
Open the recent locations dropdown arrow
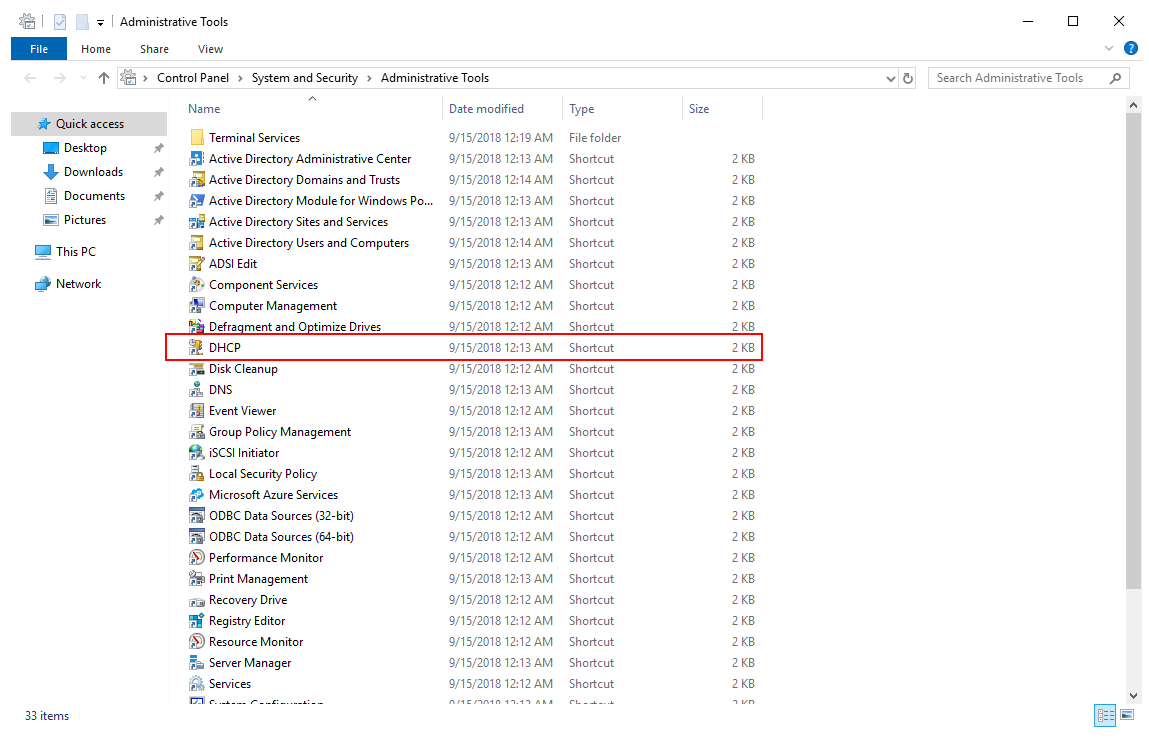pos(83,78)
